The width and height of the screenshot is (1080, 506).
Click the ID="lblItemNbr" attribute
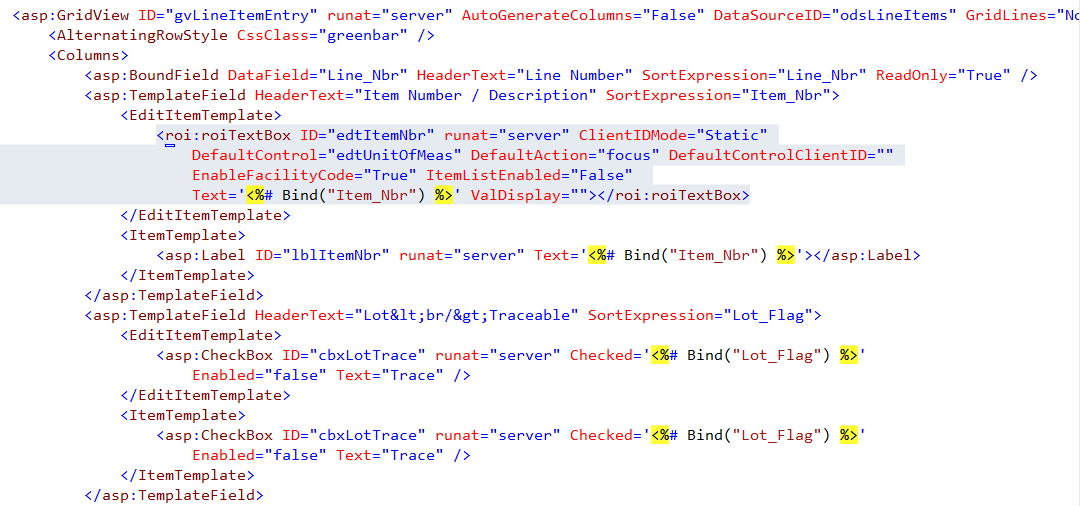pos(323,255)
